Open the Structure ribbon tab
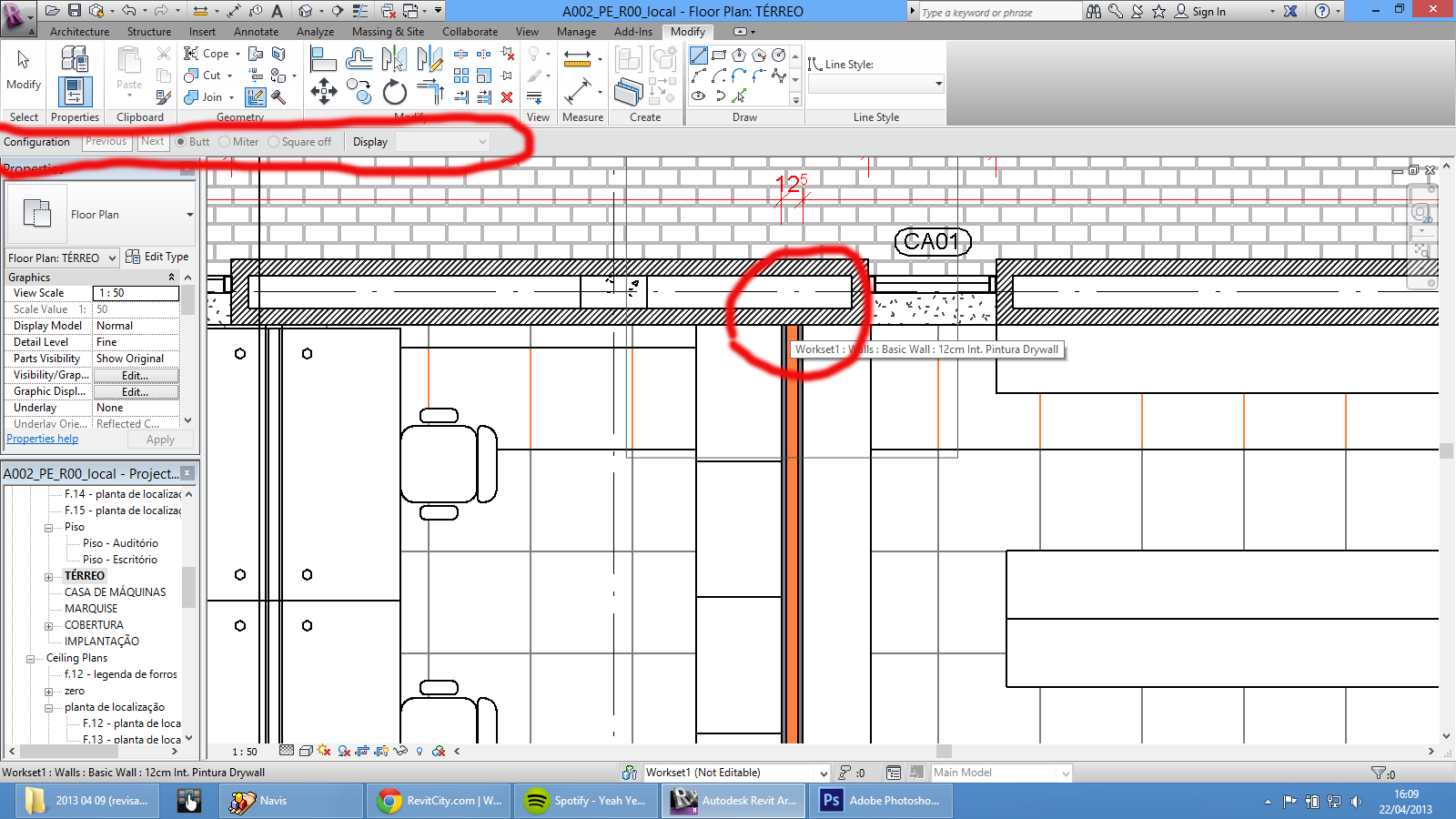This screenshot has width=1456, height=819. (x=149, y=32)
